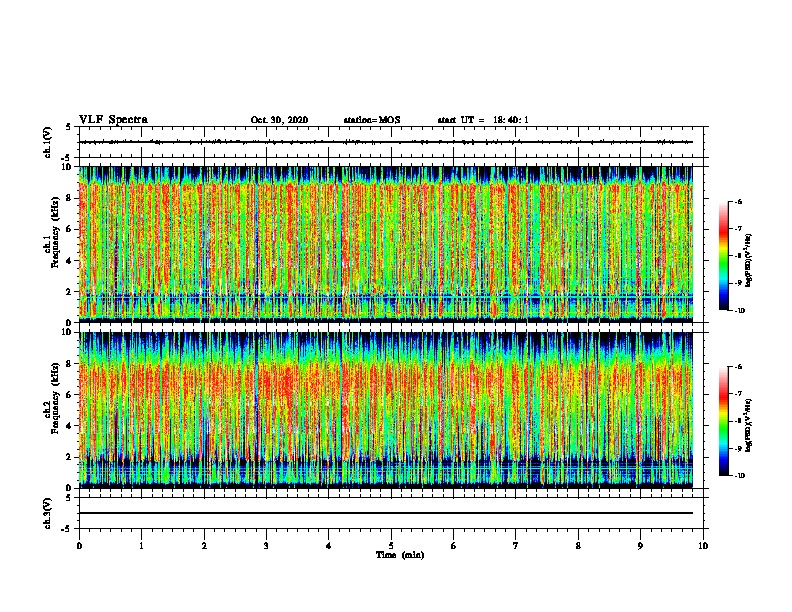Click the time axis tick label "2"
Image resolution: width=792 pixels, height=612 pixels.
click(x=204, y=546)
